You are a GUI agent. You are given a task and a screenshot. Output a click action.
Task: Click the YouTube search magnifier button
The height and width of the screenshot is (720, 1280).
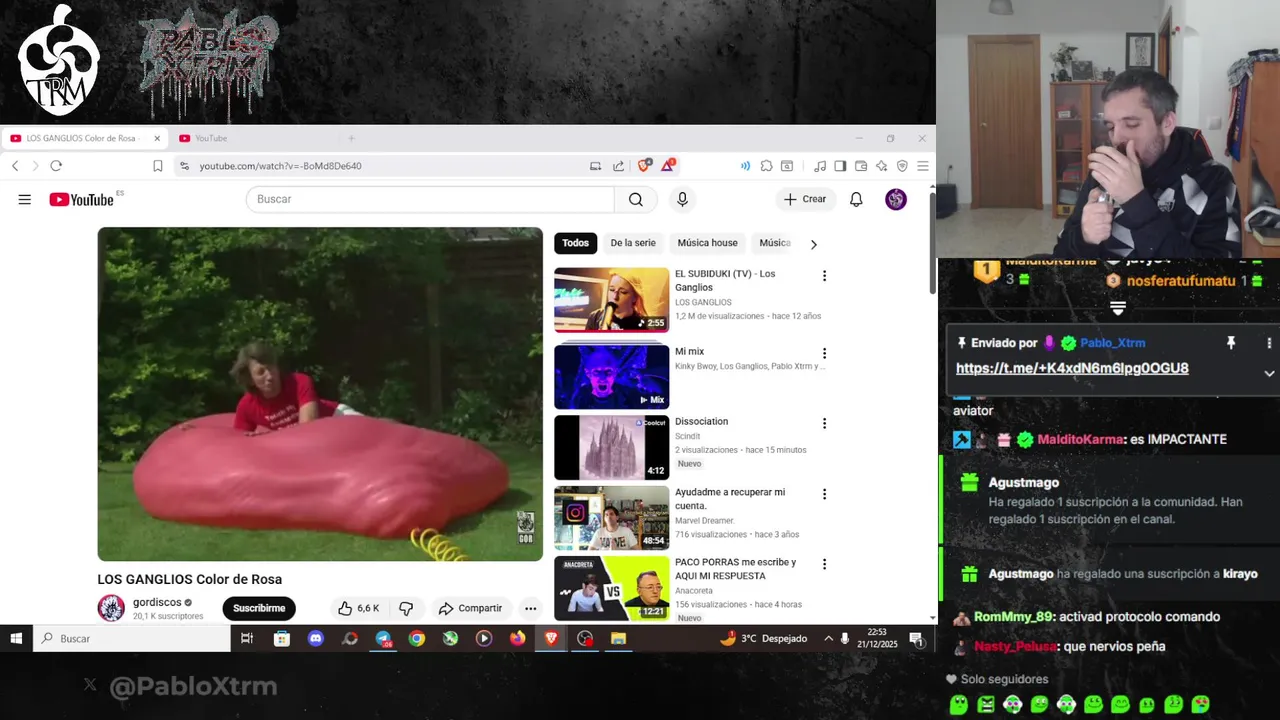[x=636, y=199]
